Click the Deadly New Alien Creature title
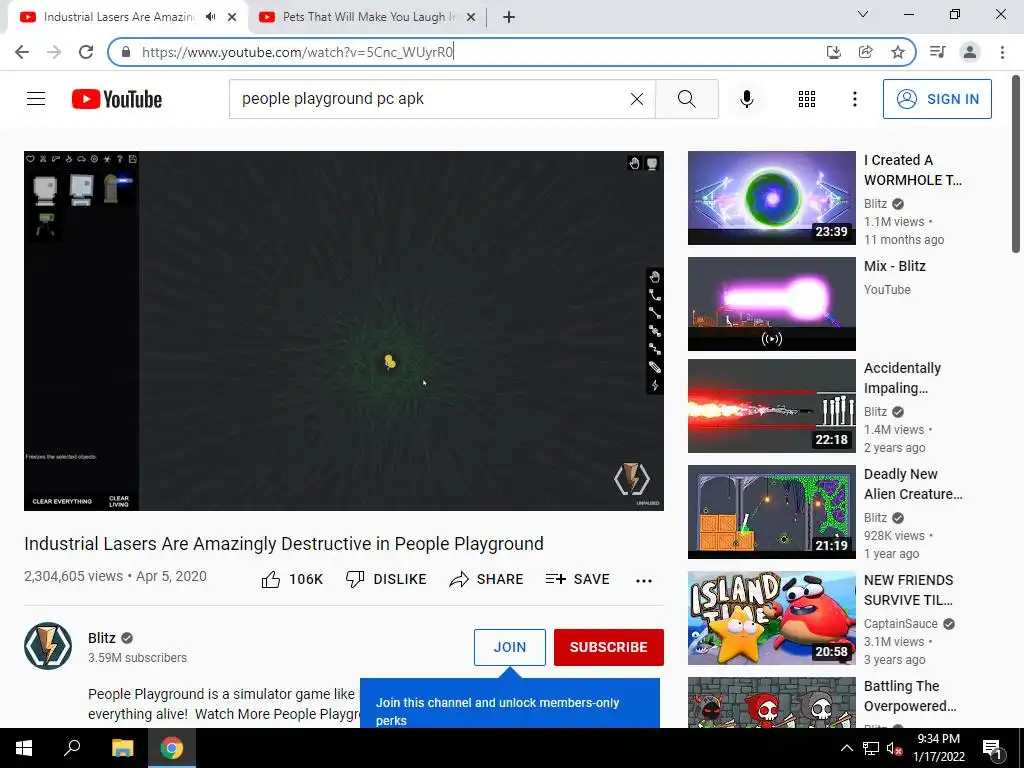 pos(913,484)
